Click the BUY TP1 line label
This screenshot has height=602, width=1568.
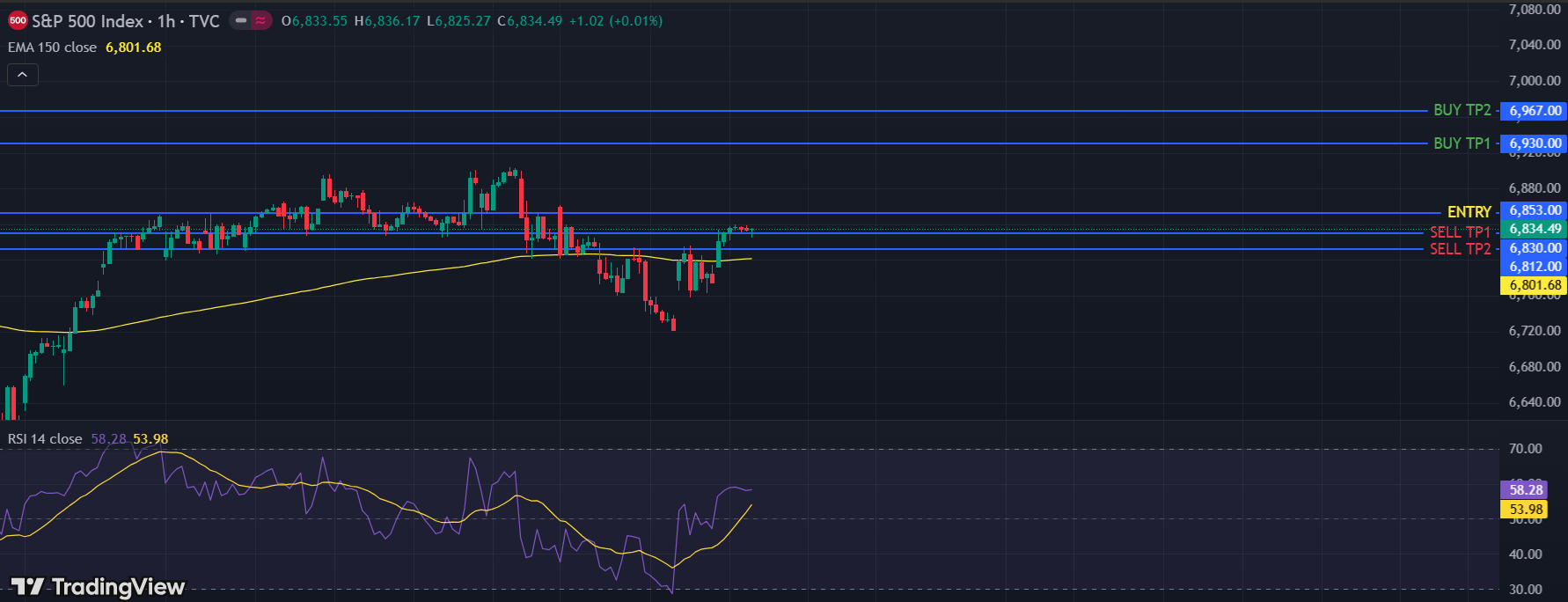pos(1462,143)
